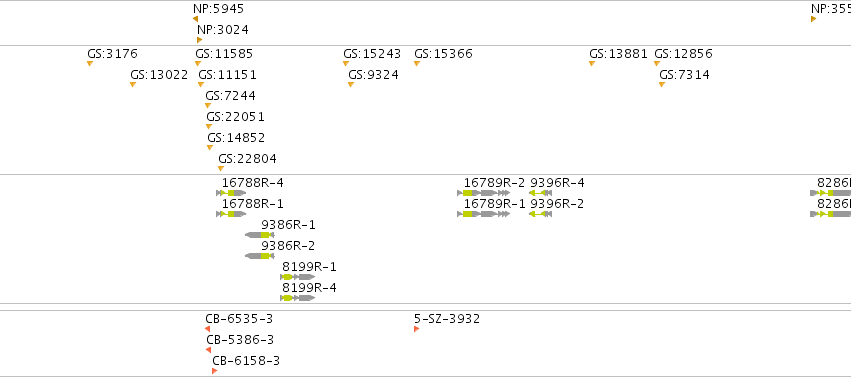
Task: Open the 16789R-1 label
Action: pyautogui.click(x=494, y=204)
